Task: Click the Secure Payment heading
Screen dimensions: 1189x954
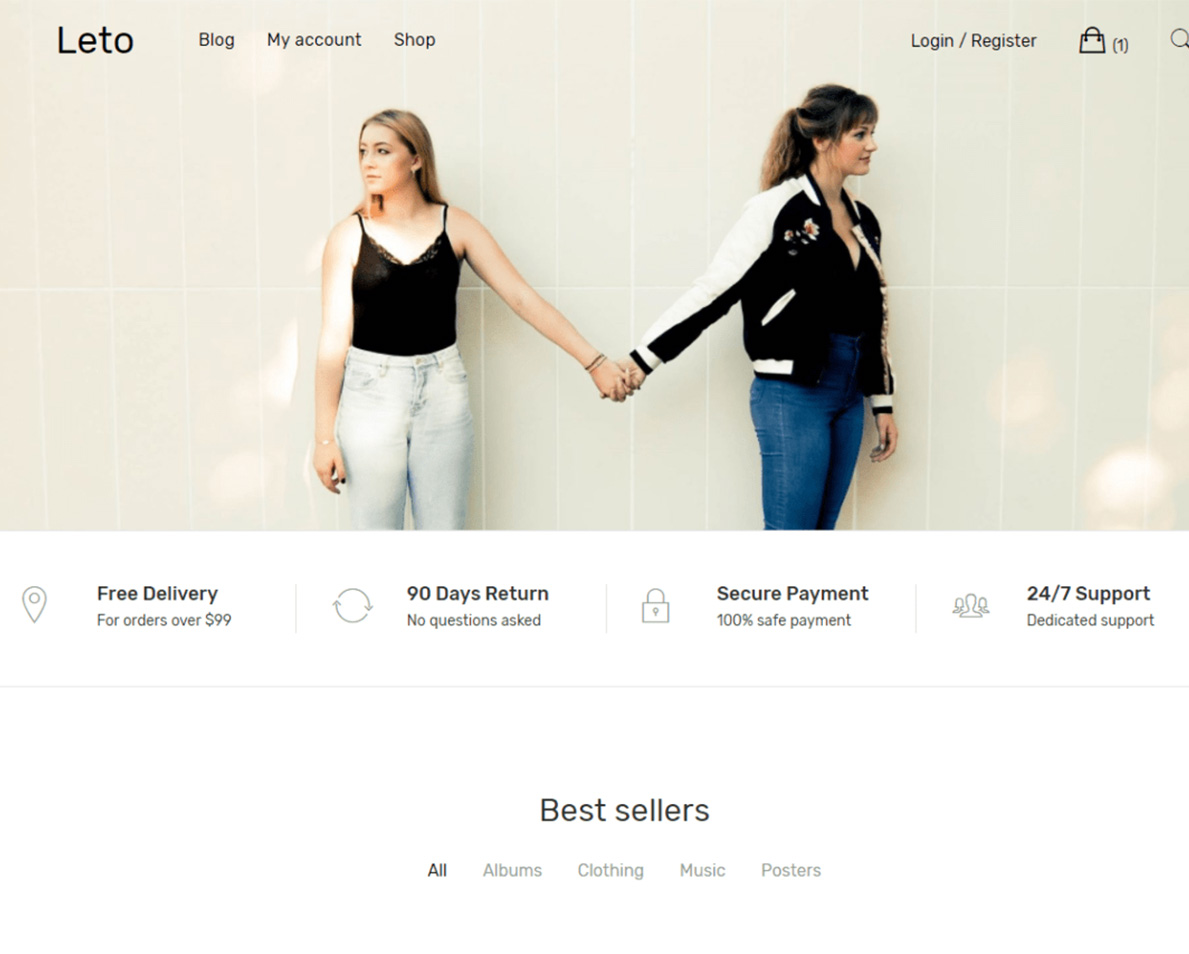Action: (792, 593)
